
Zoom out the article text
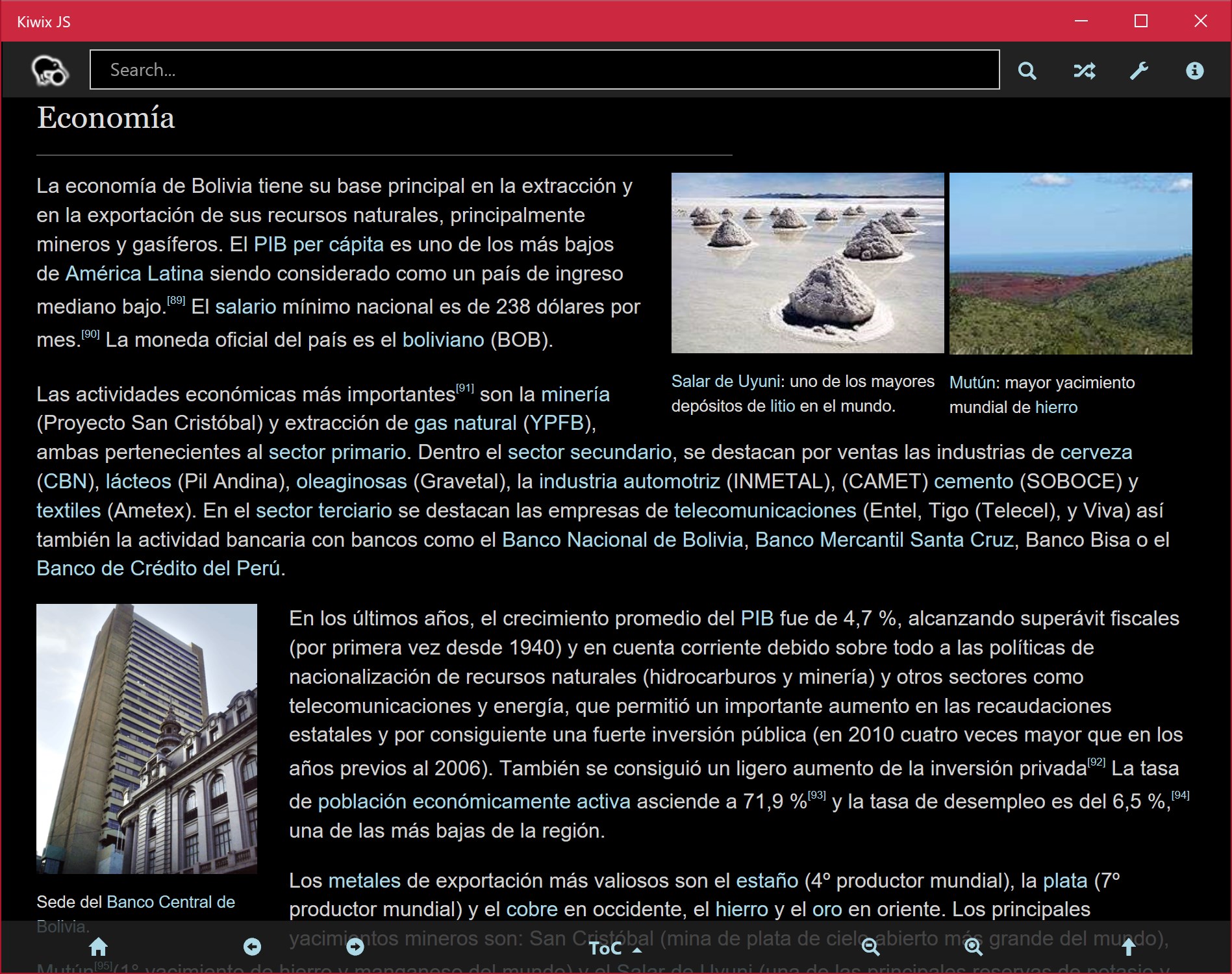pyautogui.click(x=871, y=947)
